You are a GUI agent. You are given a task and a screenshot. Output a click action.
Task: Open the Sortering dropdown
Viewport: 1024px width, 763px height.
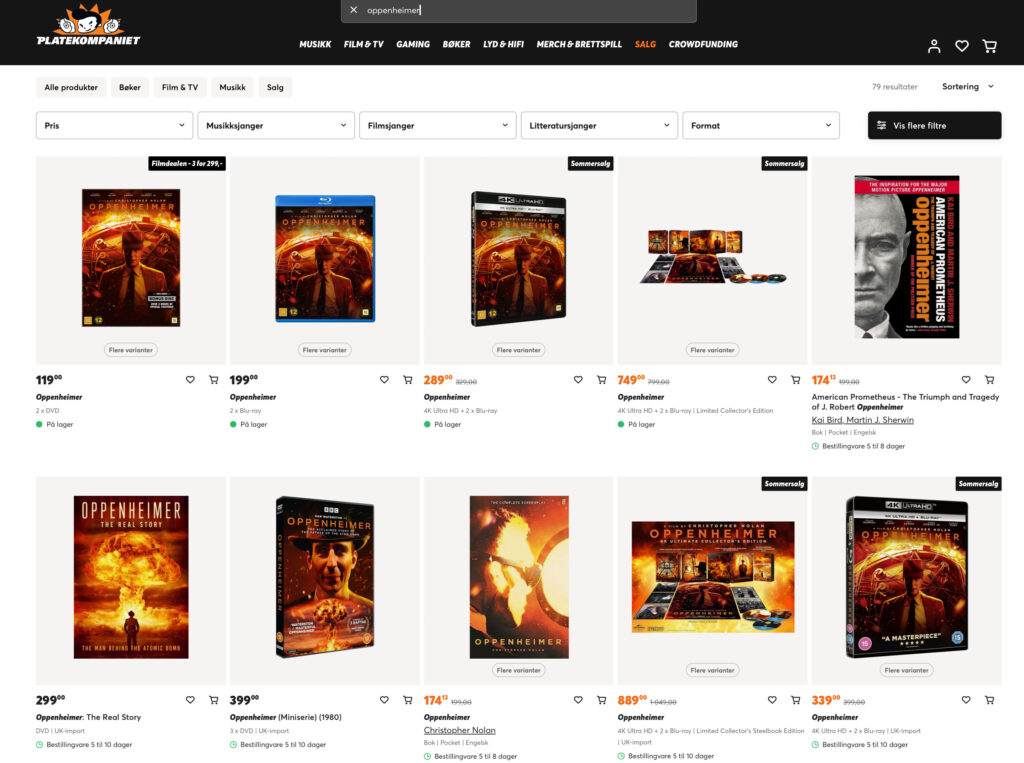(x=968, y=86)
